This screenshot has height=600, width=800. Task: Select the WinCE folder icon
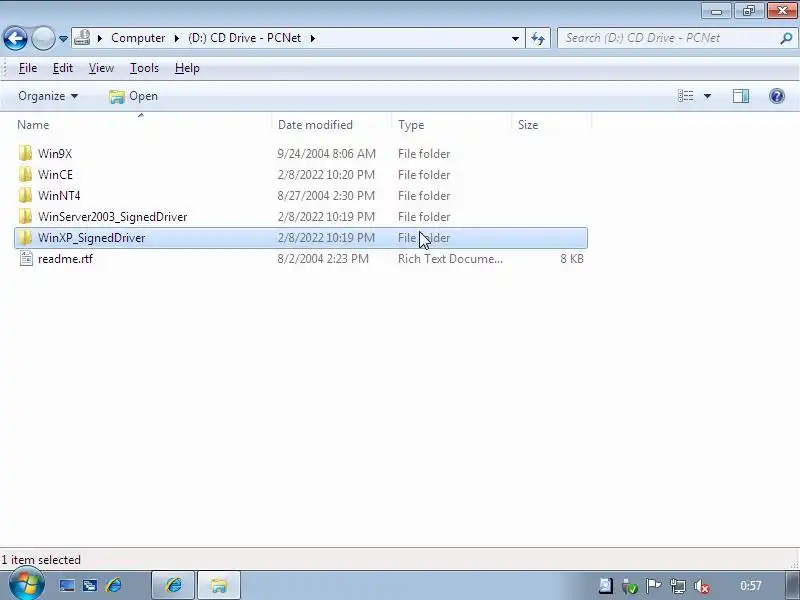point(25,174)
